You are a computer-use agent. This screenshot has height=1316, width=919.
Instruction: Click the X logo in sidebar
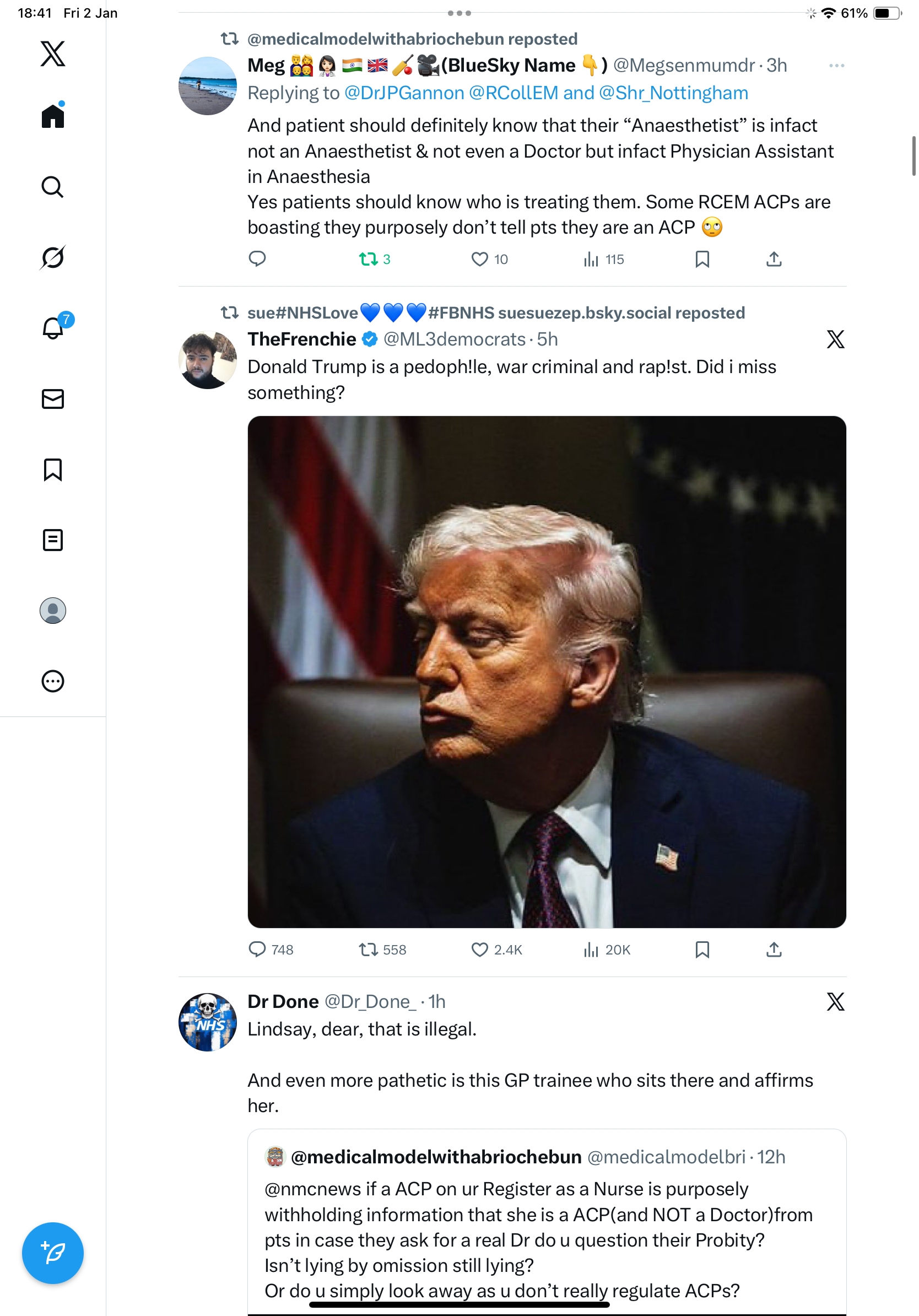pos(53,53)
